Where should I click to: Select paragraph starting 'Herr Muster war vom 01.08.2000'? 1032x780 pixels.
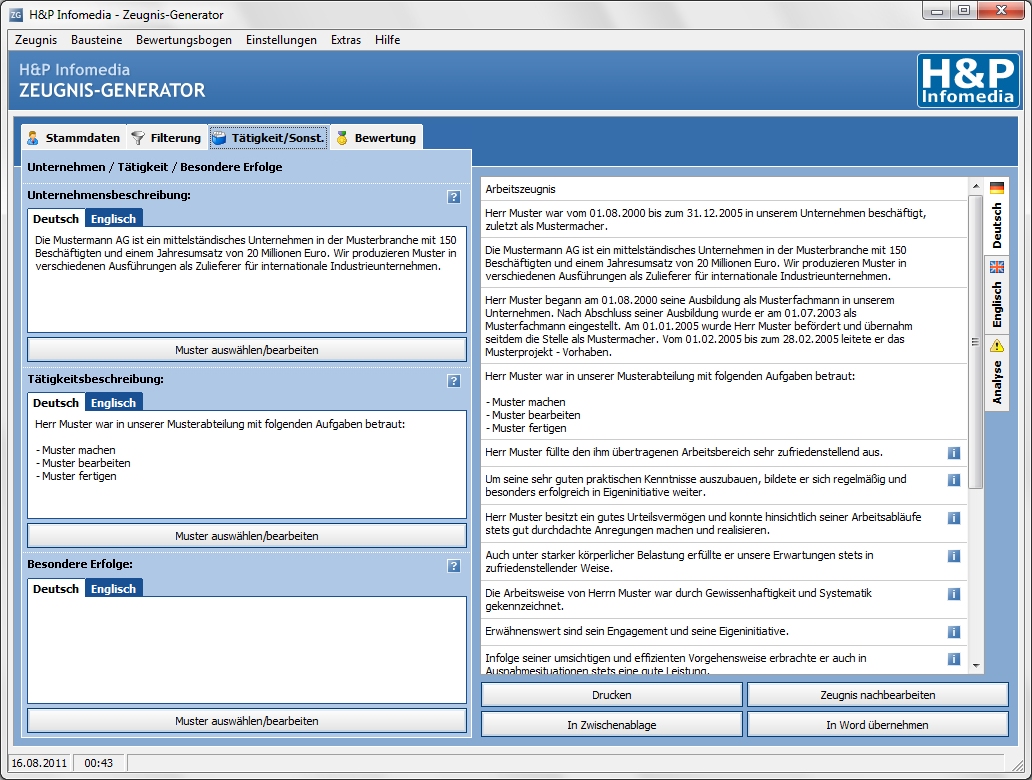pyautogui.click(x=724, y=219)
